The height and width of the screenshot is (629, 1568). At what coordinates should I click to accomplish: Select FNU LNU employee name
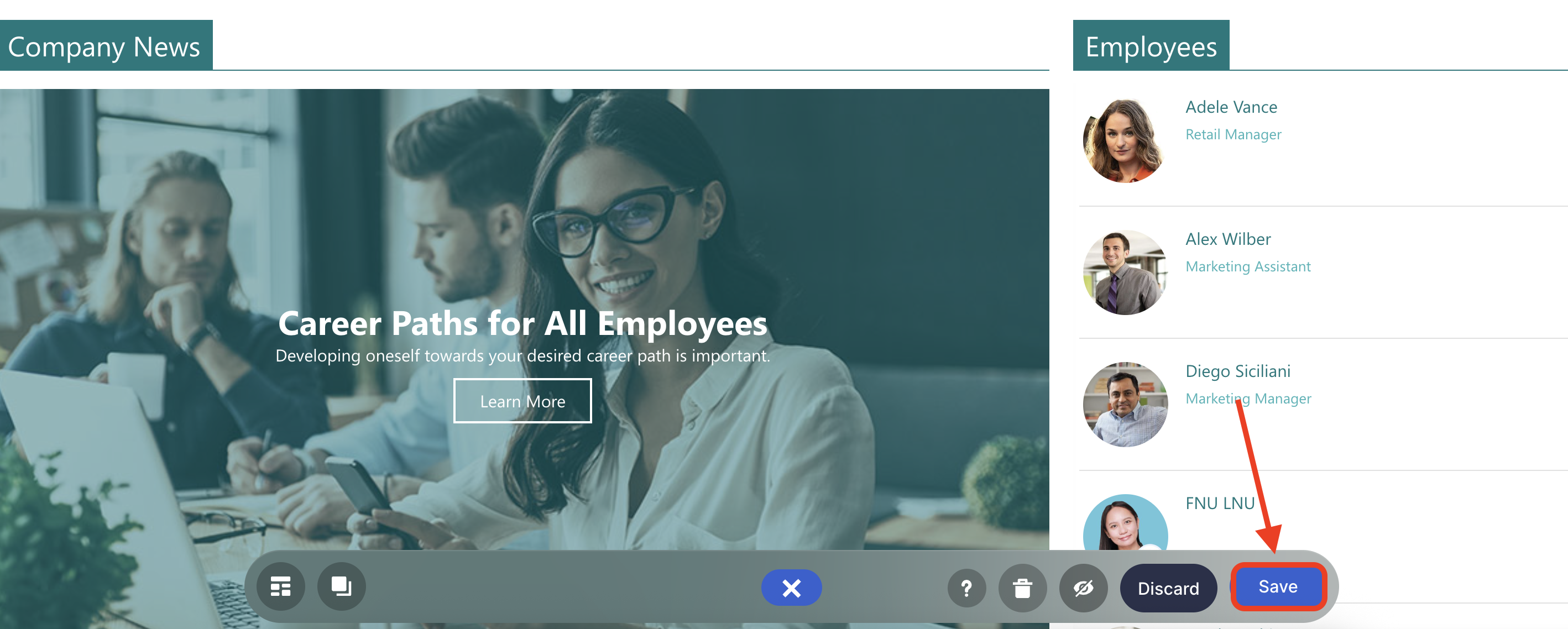coord(1220,503)
